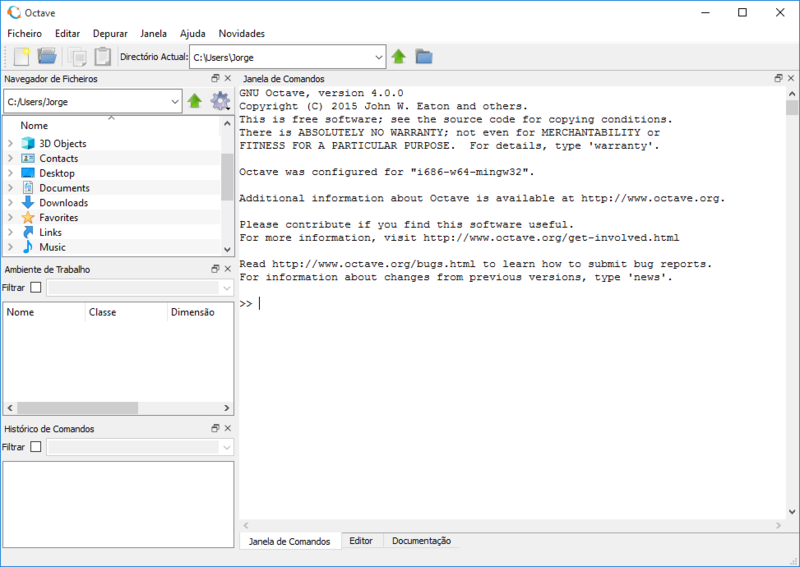Open the Ficheiro menu
Viewport: 800px width, 567px height.
(x=24, y=33)
